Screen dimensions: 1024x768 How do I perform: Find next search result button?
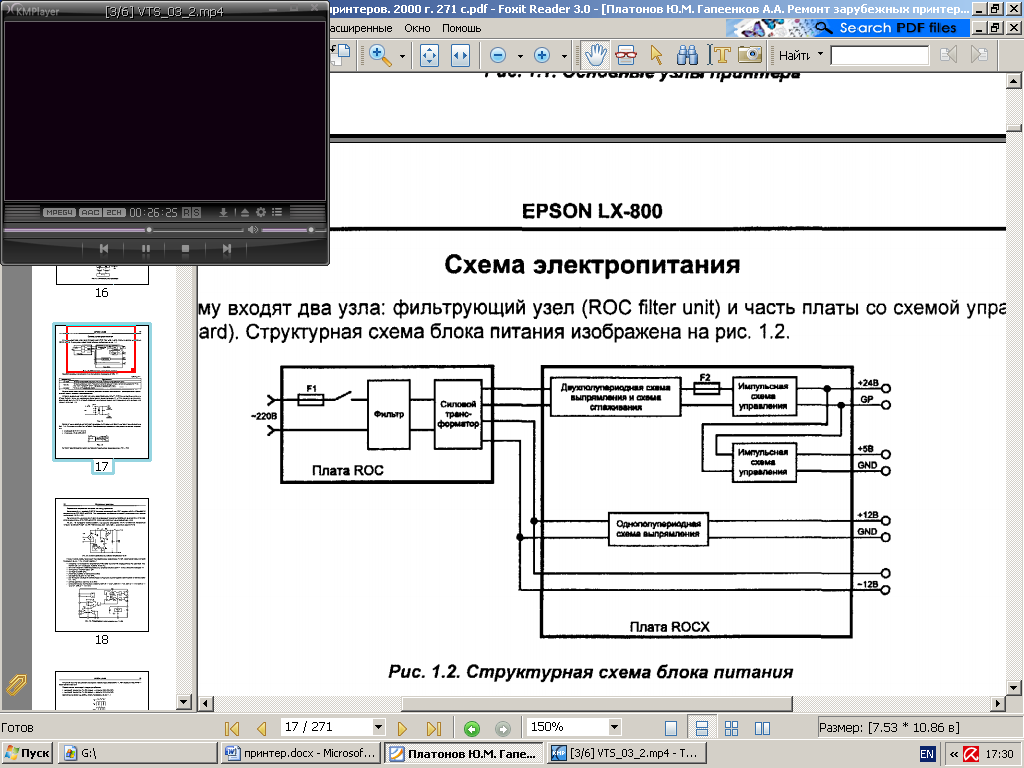[979, 55]
